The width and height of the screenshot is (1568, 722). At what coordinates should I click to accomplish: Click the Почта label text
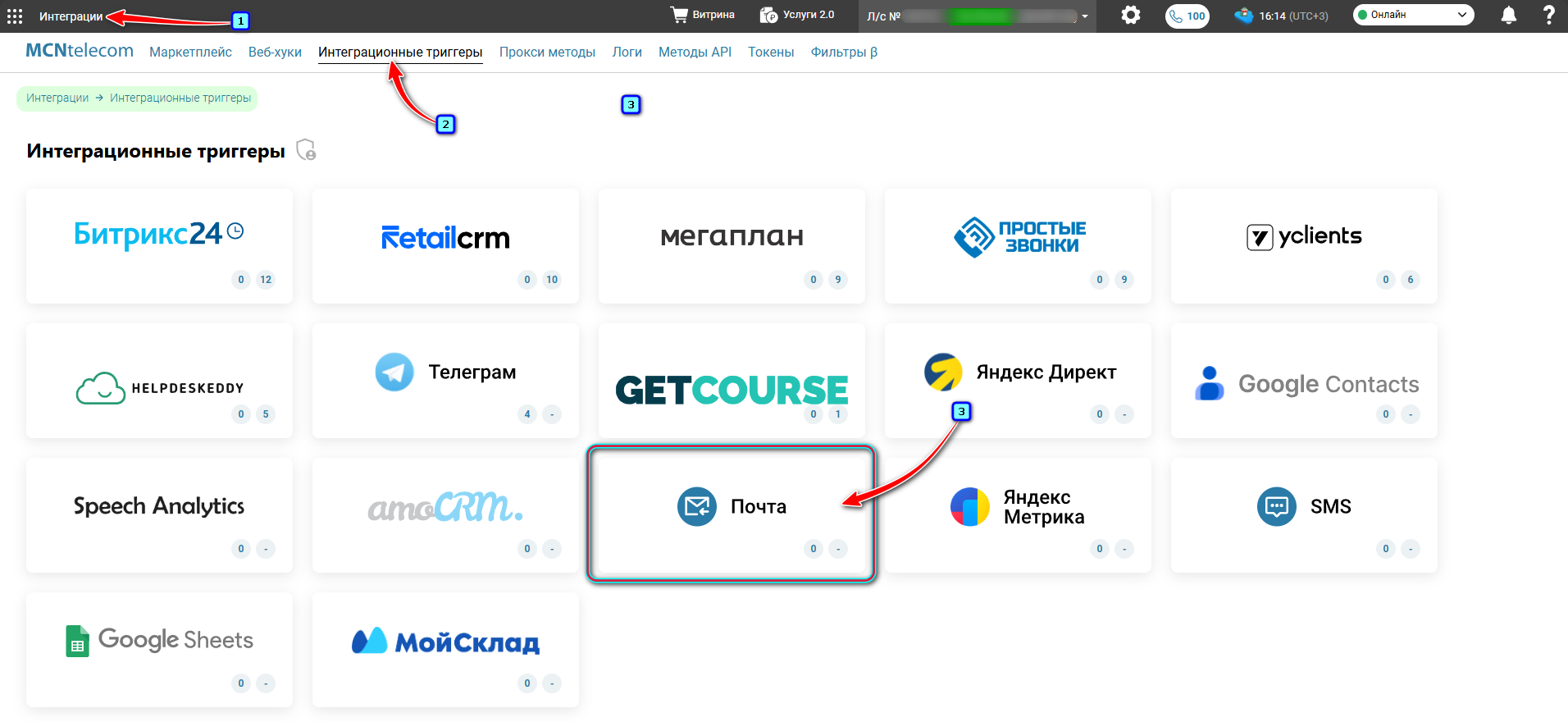[759, 506]
